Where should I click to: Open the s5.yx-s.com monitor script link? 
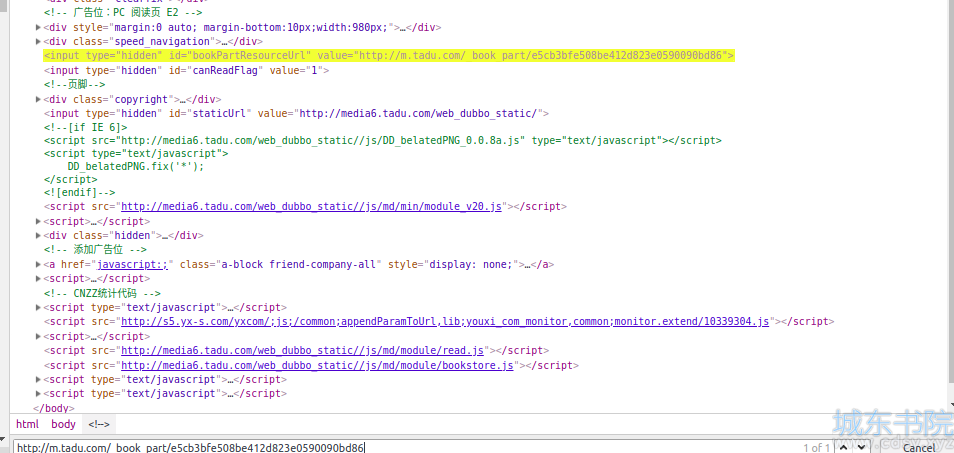[445, 322]
